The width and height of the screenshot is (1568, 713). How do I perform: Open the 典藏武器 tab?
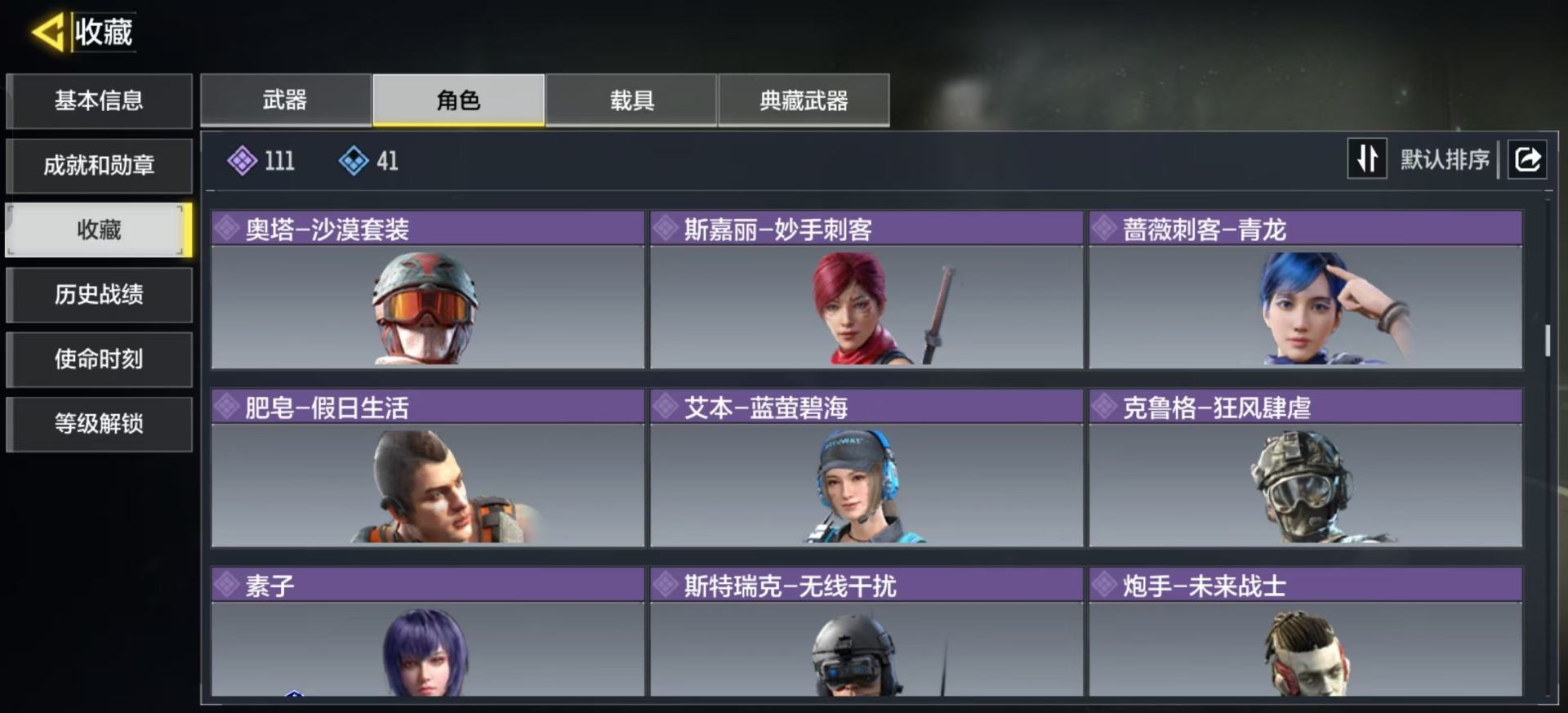[804, 100]
